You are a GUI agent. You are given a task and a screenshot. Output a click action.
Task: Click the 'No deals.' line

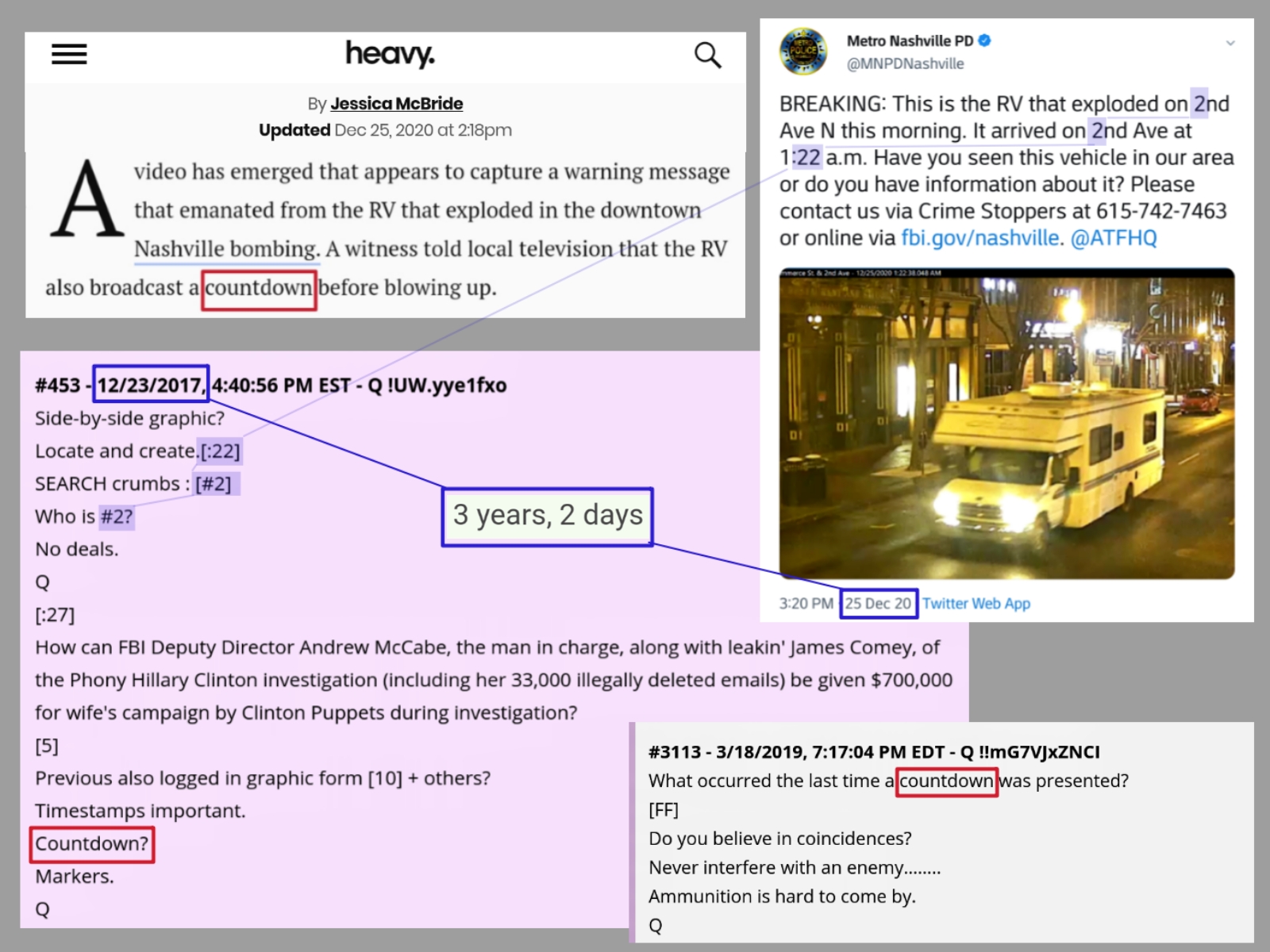point(76,549)
